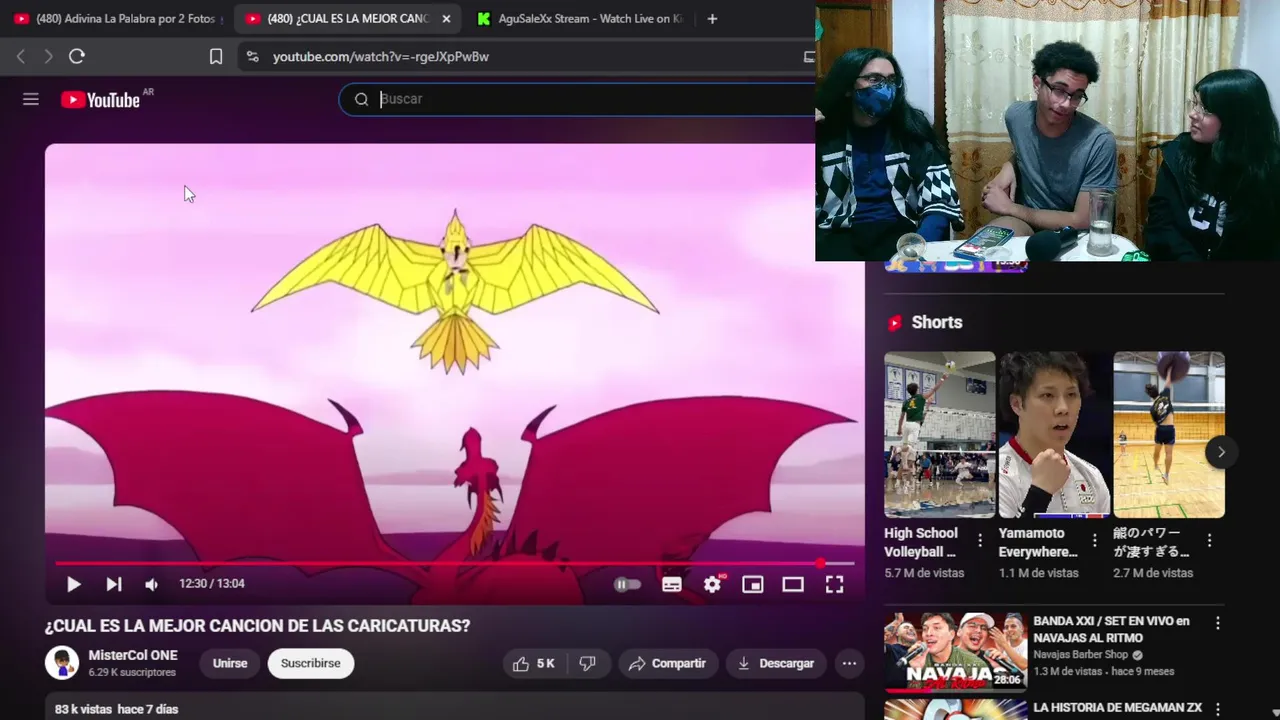1280x720 pixels.
Task: Click the search magnifier icon in search box
Action: click(361, 99)
